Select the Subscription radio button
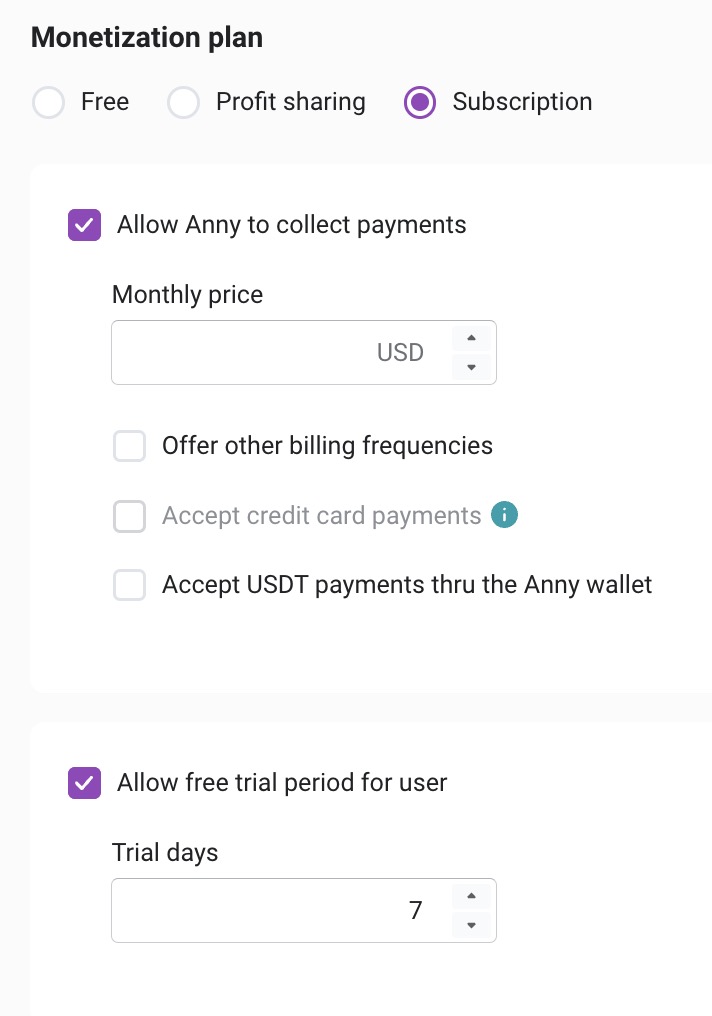This screenshot has height=1016, width=712. coord(420,103)
